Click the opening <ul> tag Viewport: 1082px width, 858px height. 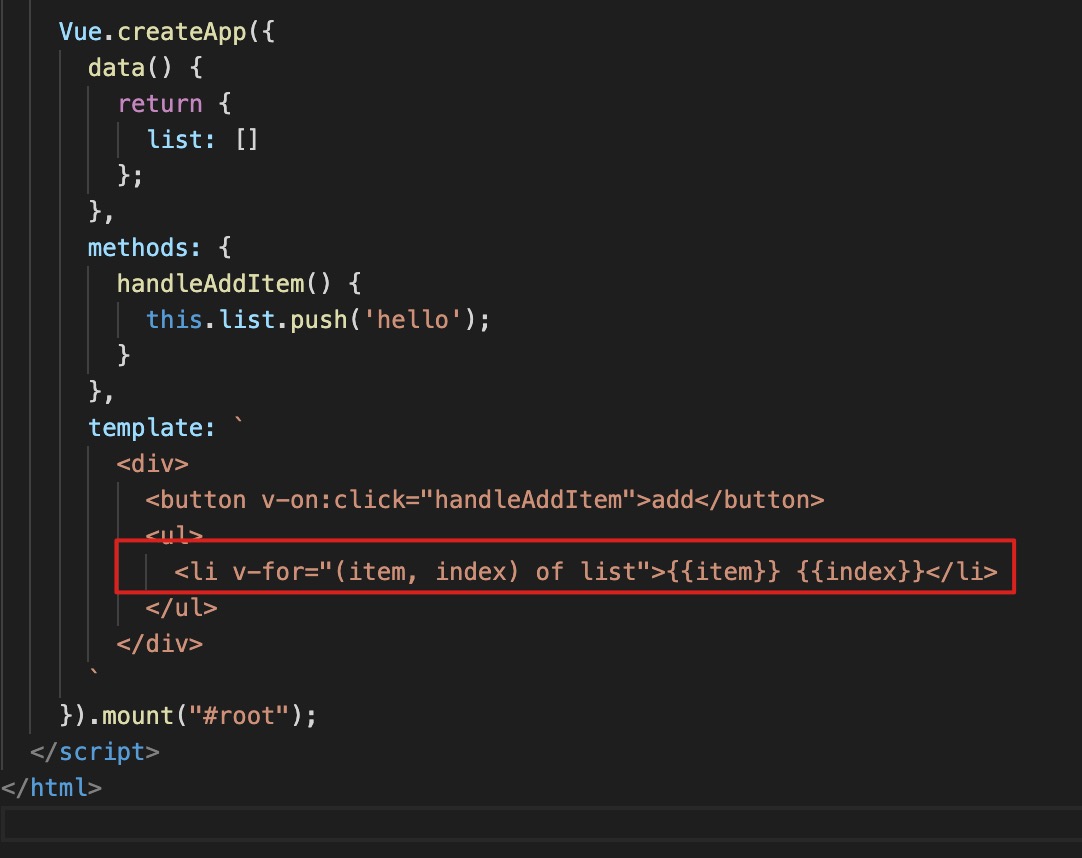(174, 534)
